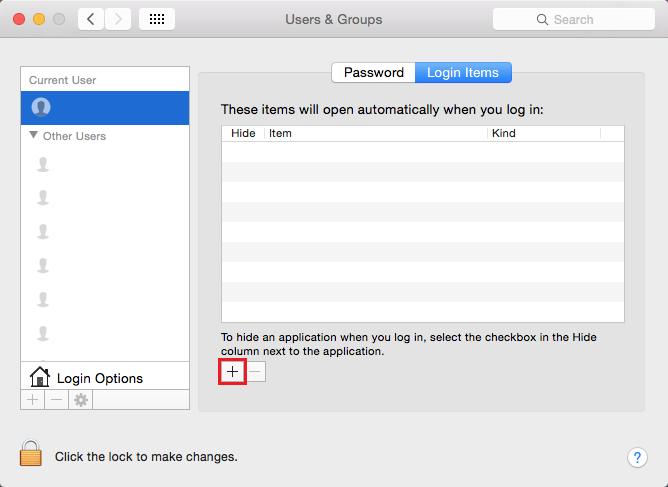Sort by the Kind column header
Image resolution: width=668 pixels, height=487 pixels.
point(544,133)
